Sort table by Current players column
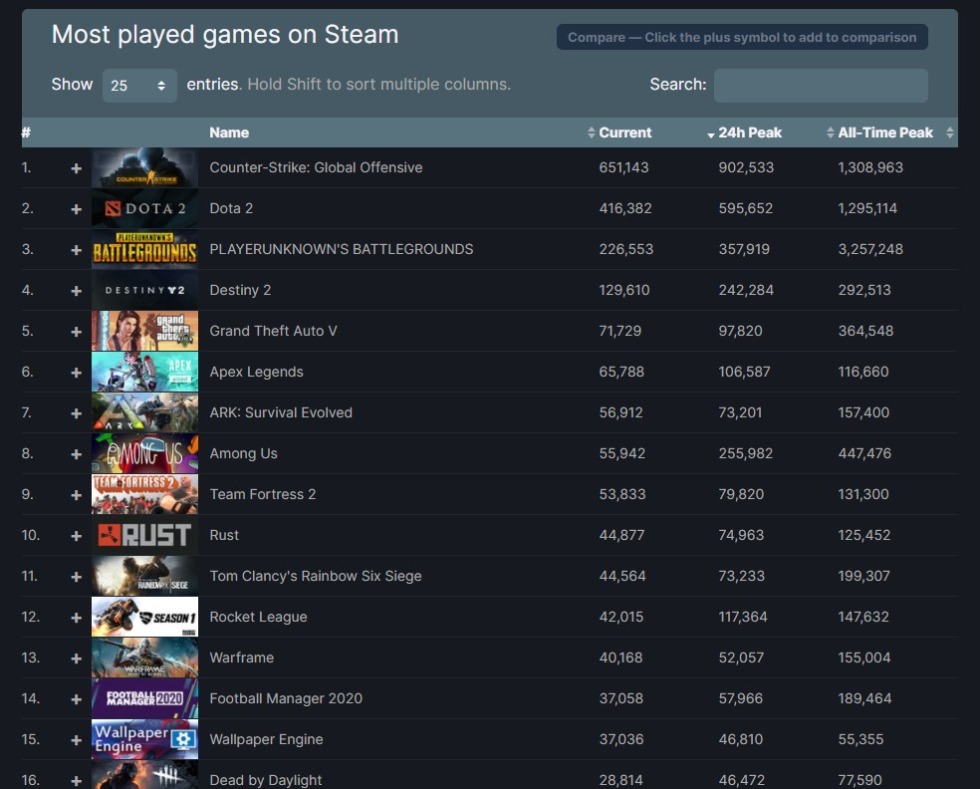Viewport: 980px width, 789px height. (624, 133)
